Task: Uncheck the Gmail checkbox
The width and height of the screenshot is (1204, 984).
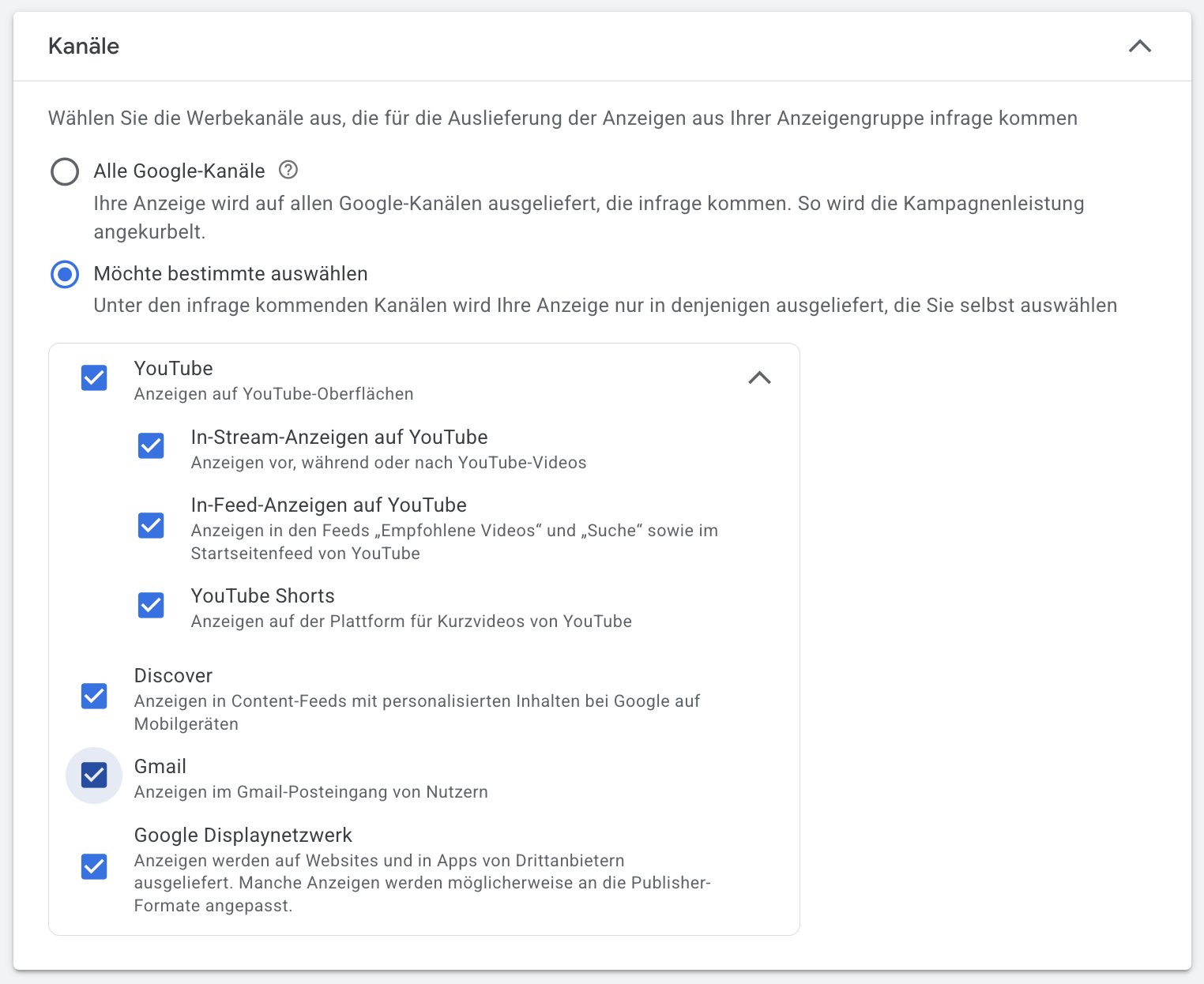Action: tap(95, 776)
